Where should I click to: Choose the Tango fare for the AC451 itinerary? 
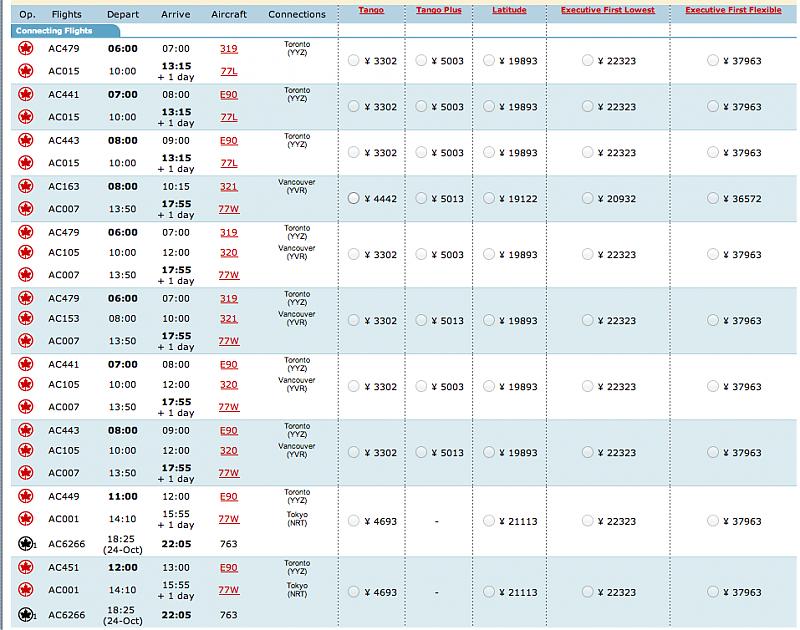pos(354,592)
